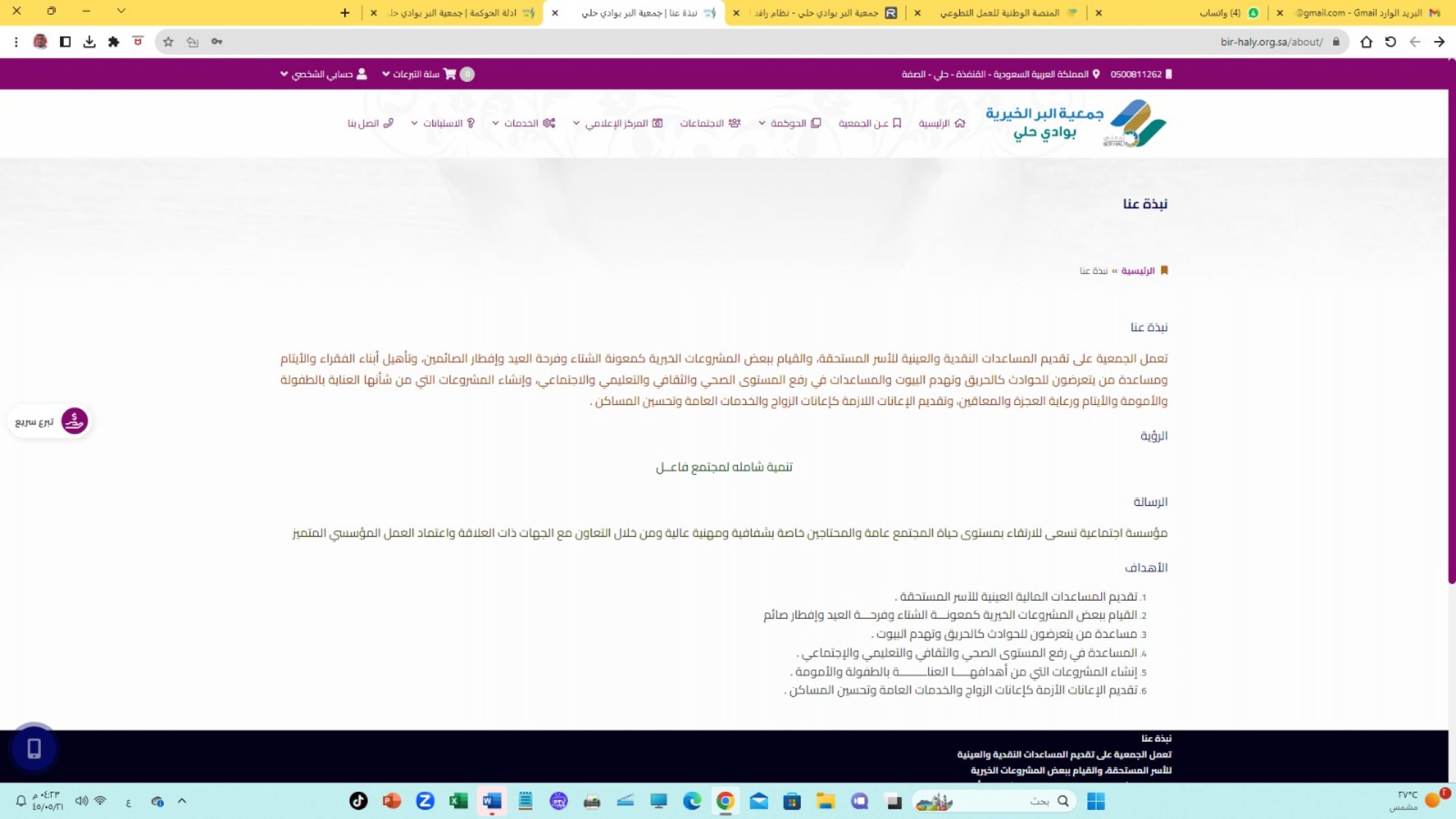
Task: Click the جمعية البر الخيرية logo
Action: (x=1076, y=123)
